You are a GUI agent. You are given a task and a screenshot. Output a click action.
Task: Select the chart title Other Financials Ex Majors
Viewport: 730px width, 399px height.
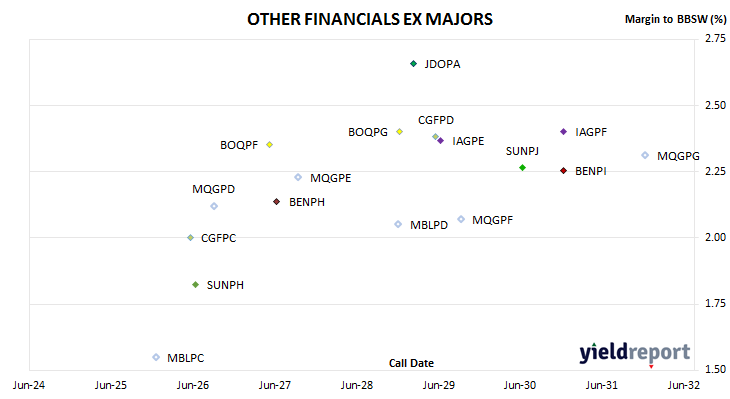370,19
